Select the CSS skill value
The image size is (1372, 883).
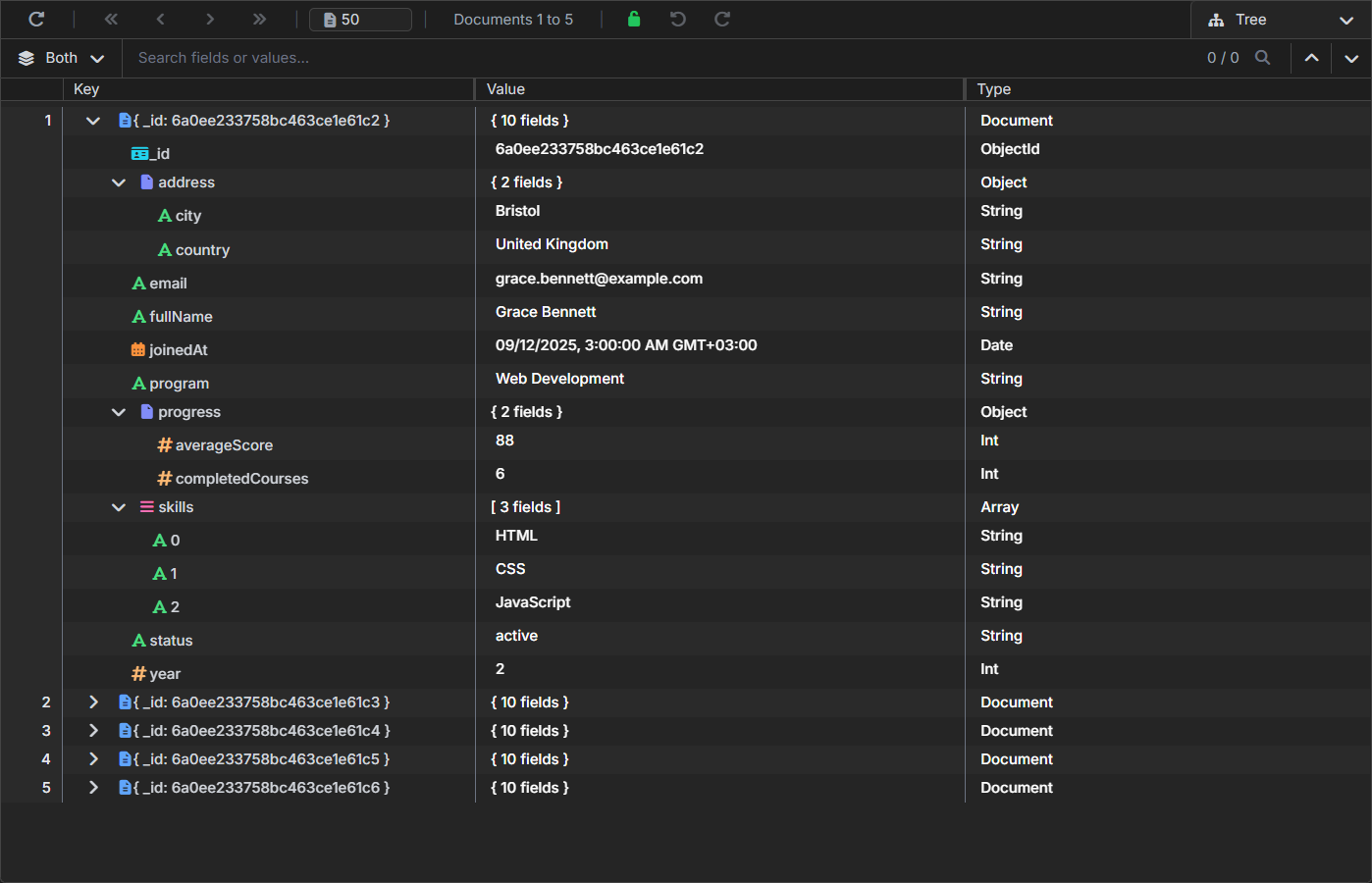pos(510,569)
